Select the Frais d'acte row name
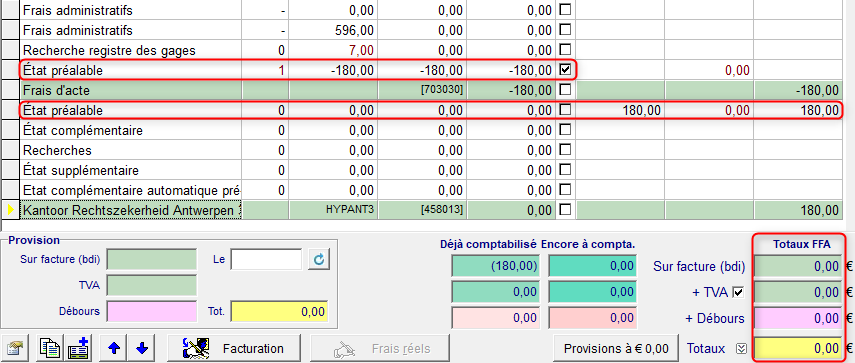855x363 pixels. [131, 90]
